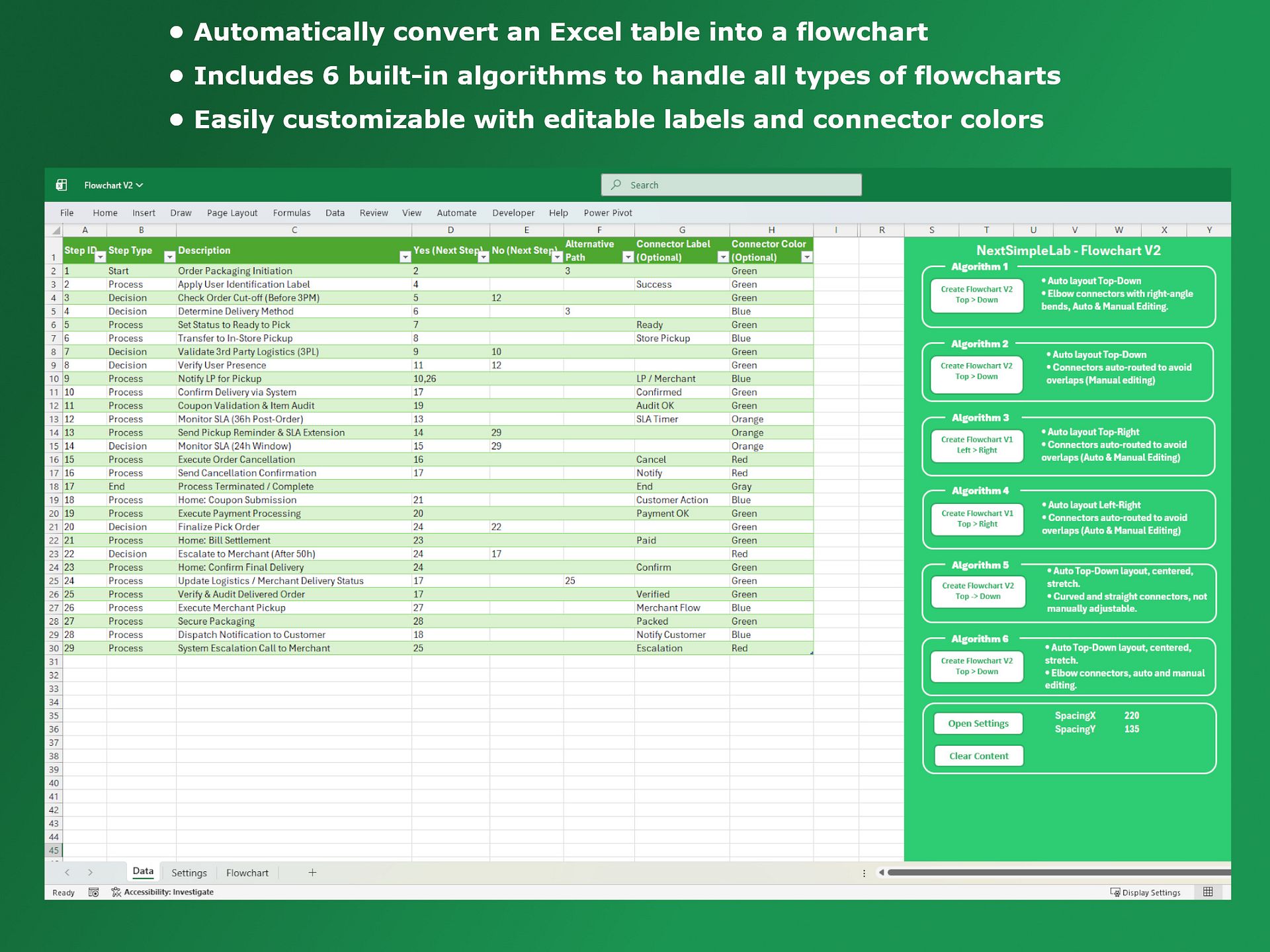Click the macro recording icon in status bar

coord(94,892)
